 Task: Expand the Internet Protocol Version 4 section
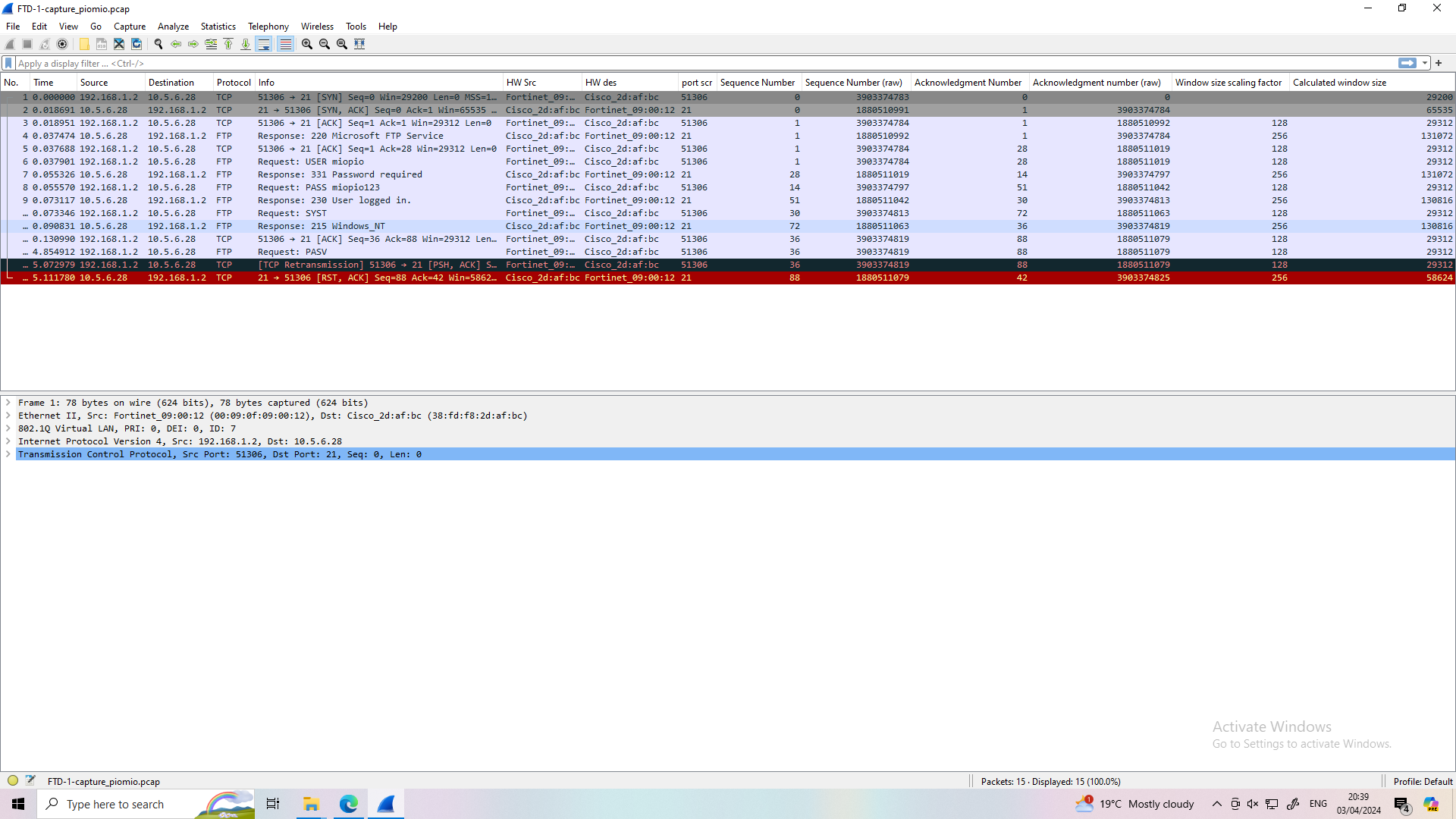coord(8,441)
